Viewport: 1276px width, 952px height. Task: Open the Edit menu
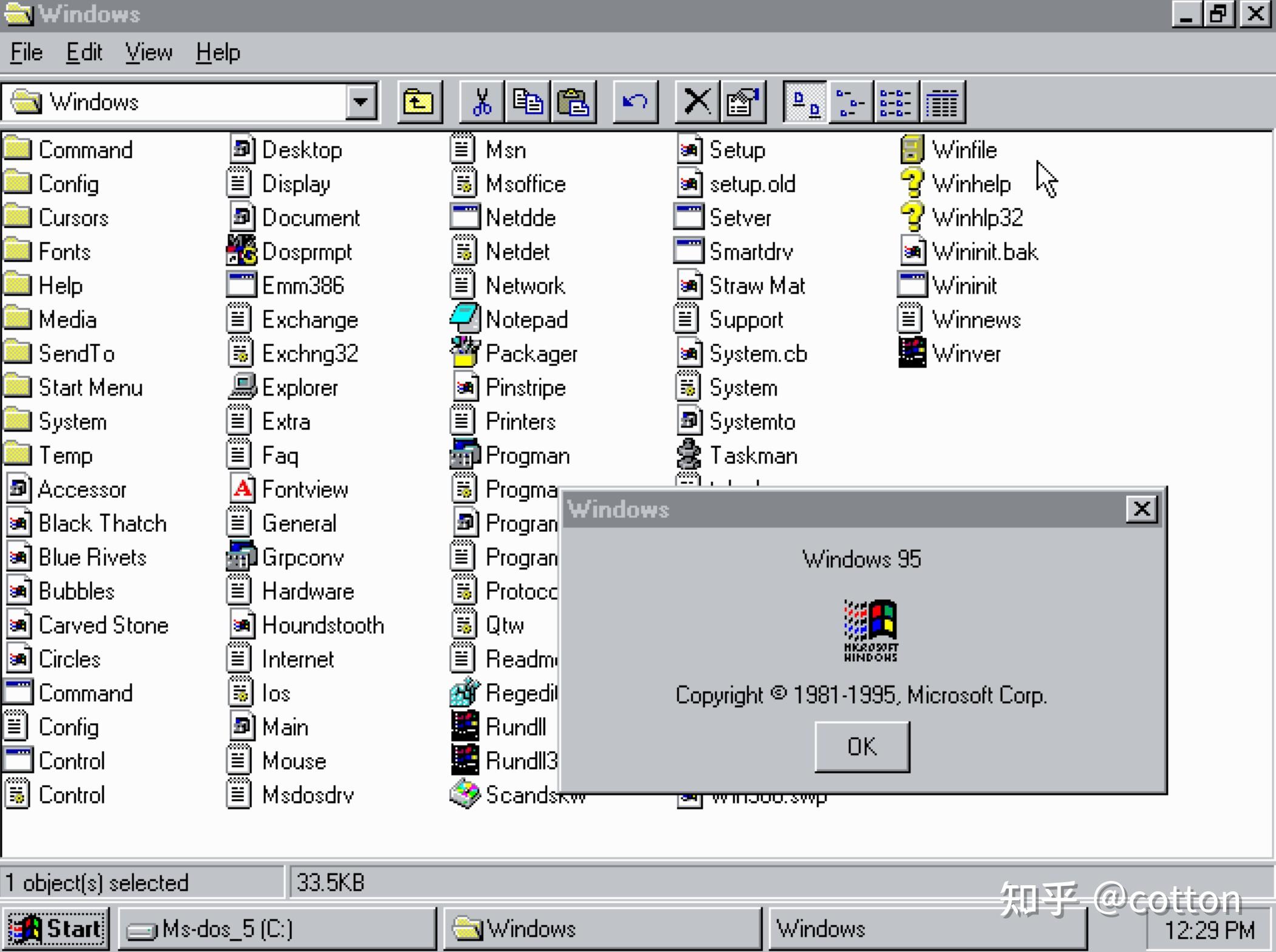[84, 52]
